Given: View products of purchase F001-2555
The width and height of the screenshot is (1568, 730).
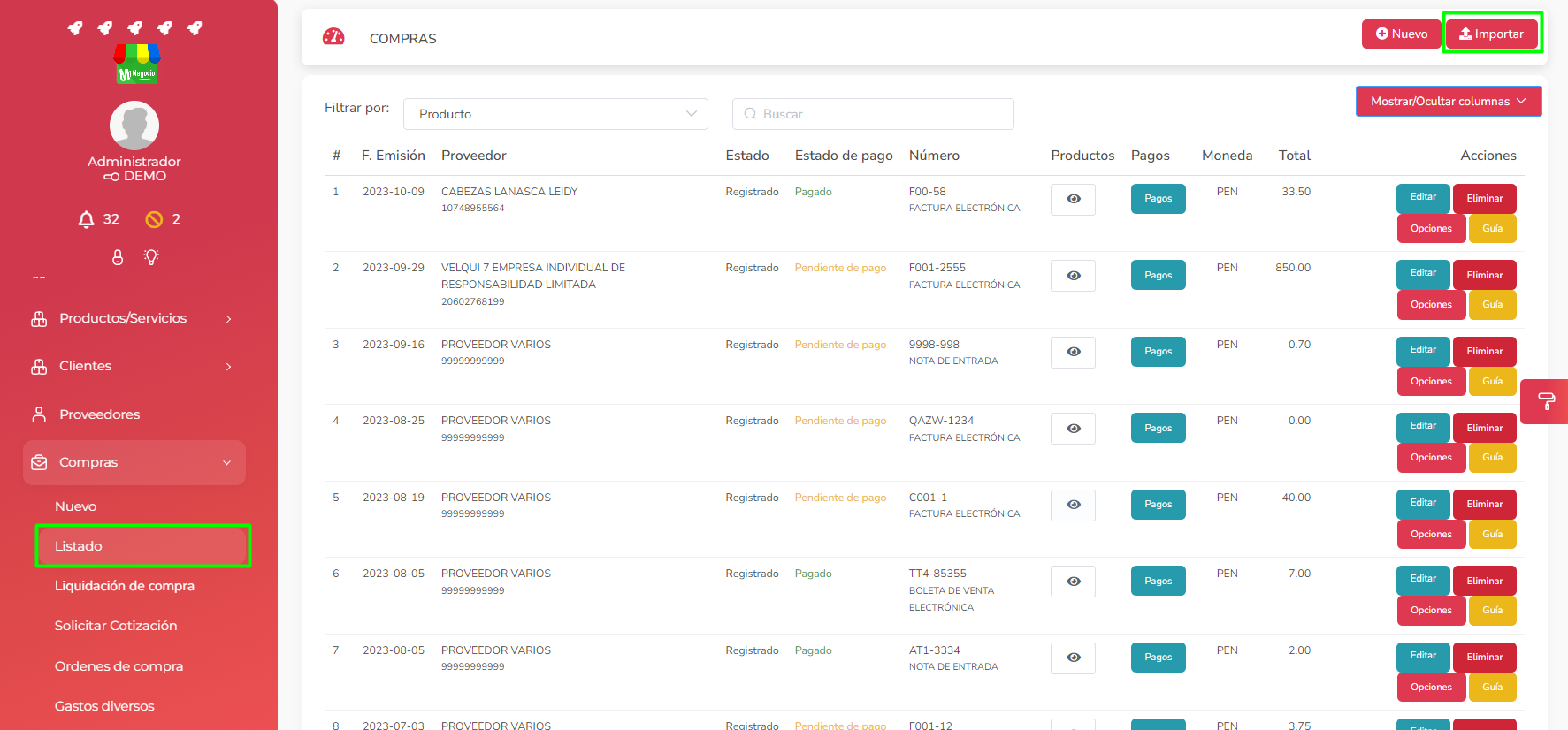Looking at the screenshot, I should point(1073,276).
